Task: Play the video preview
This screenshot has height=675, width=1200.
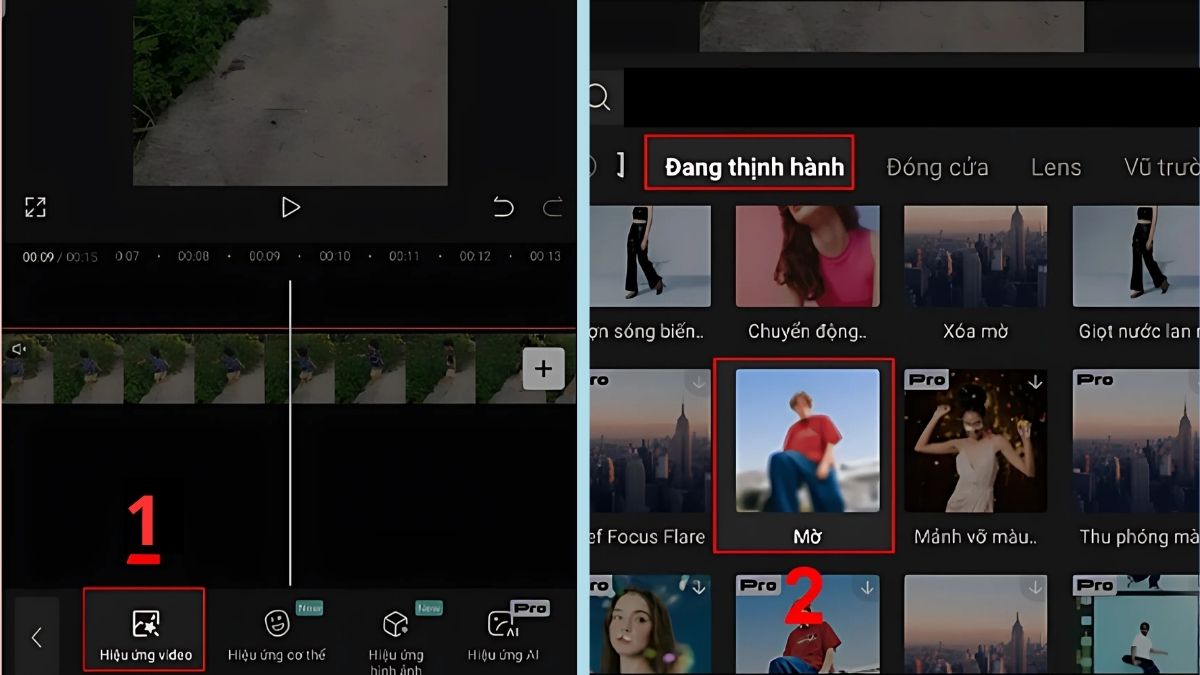Action: (x=291, y=207)
